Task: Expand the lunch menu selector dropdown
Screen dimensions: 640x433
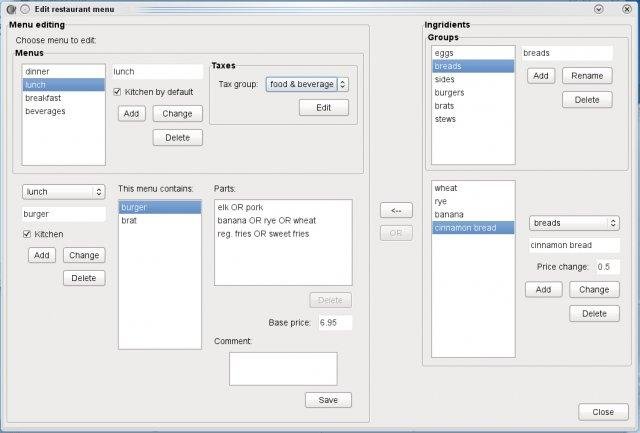Action: point(63,191)
